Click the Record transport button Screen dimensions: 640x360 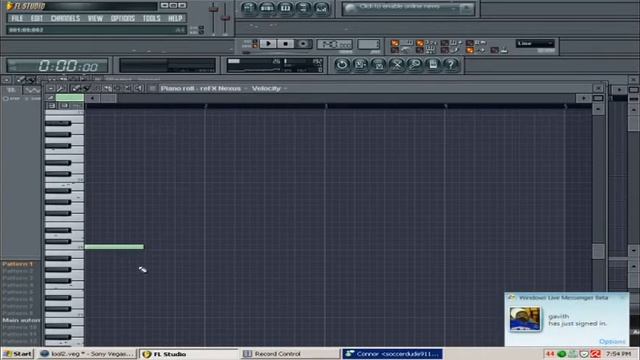(303, 44)
